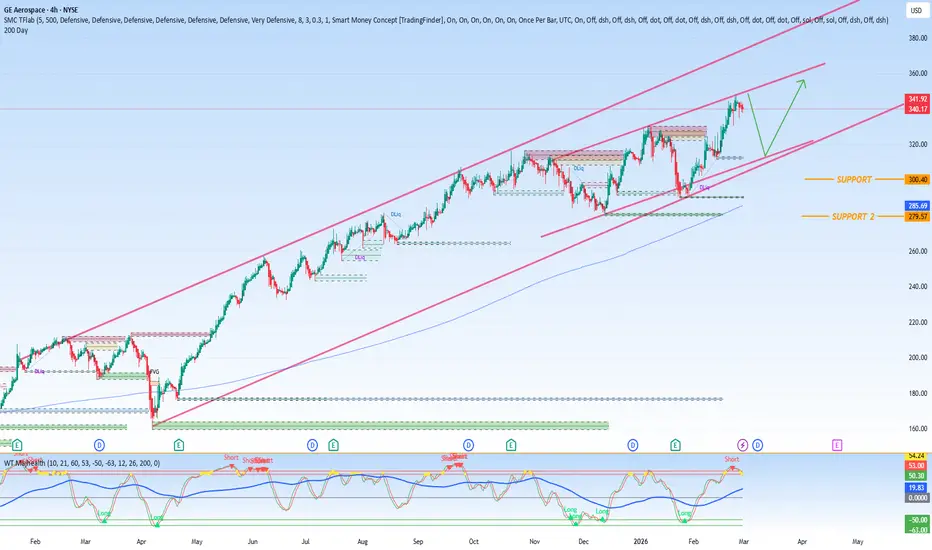Click the GE Aerospace 4h NYSE symbol title
Viewport: 932px width, 550px height.
click(40, 10)
